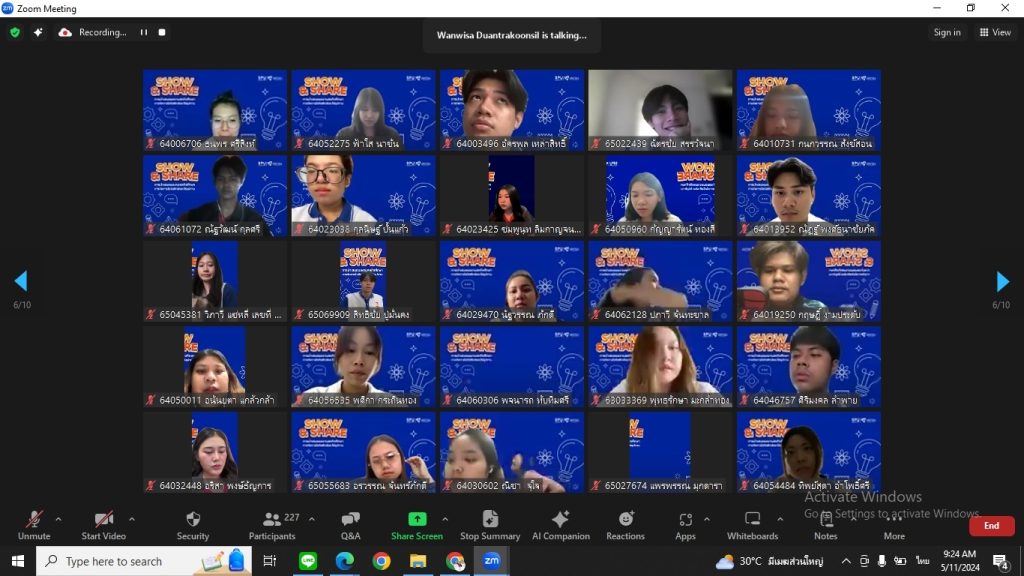Stop the cloud recording
Viewport: 1024px width, 576px height.
tap(162, 32)
